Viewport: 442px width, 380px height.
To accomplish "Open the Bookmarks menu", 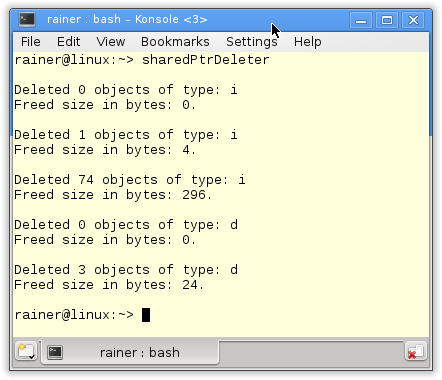I will coord(175,42).
